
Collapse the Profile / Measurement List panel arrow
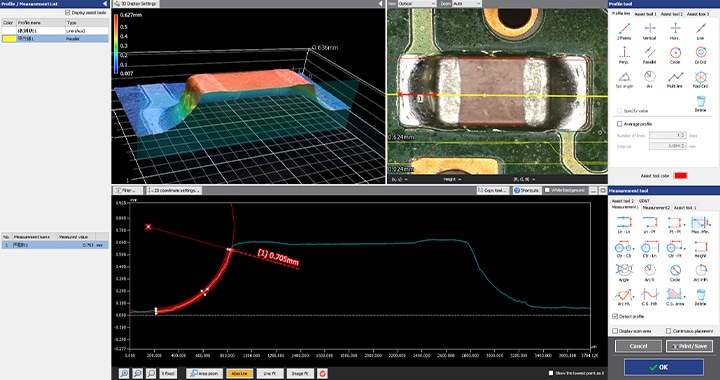click(104, 4)
